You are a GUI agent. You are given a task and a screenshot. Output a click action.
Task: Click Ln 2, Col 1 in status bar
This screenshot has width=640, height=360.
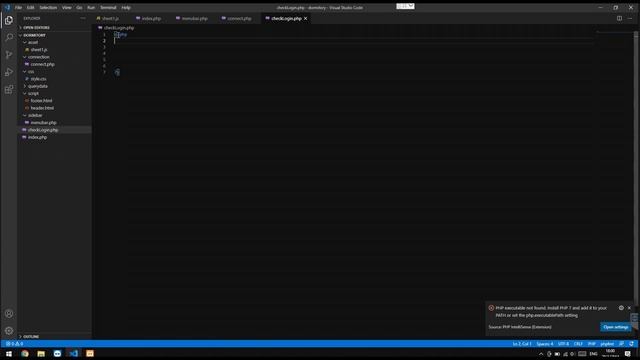pos(522,344)
